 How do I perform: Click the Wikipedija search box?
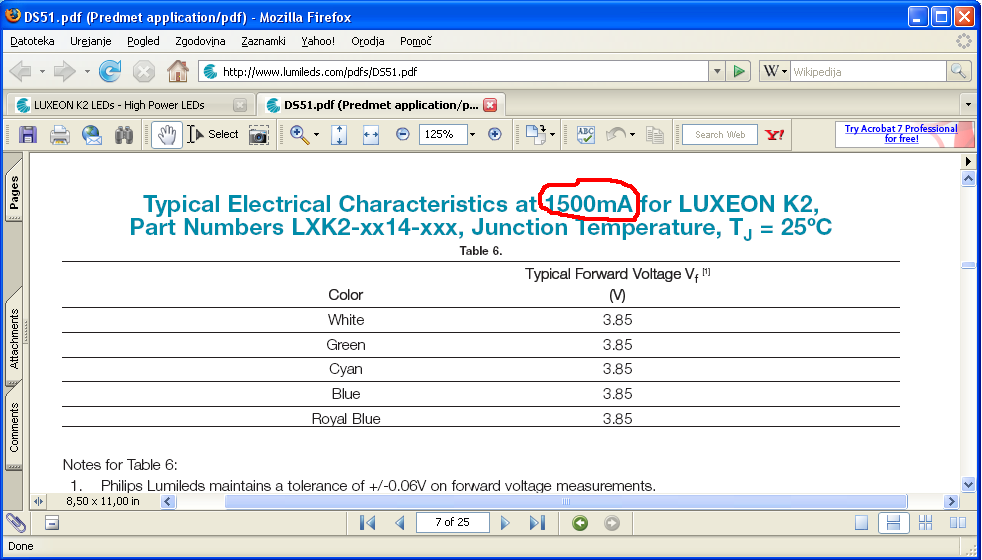[x=869, y=71]
